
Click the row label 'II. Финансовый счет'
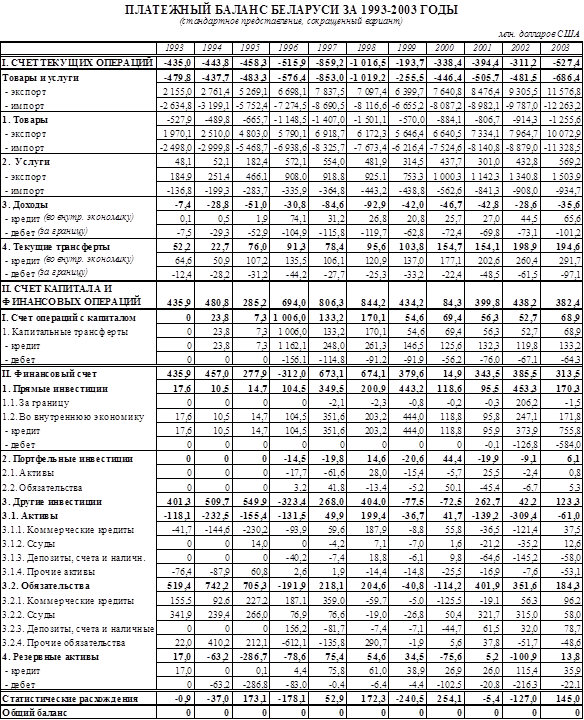[50, 374]
